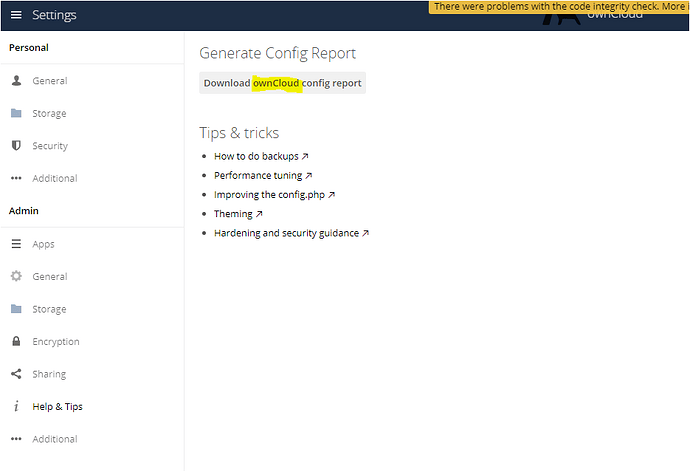Click the Admin section heading

click(24, 211)
